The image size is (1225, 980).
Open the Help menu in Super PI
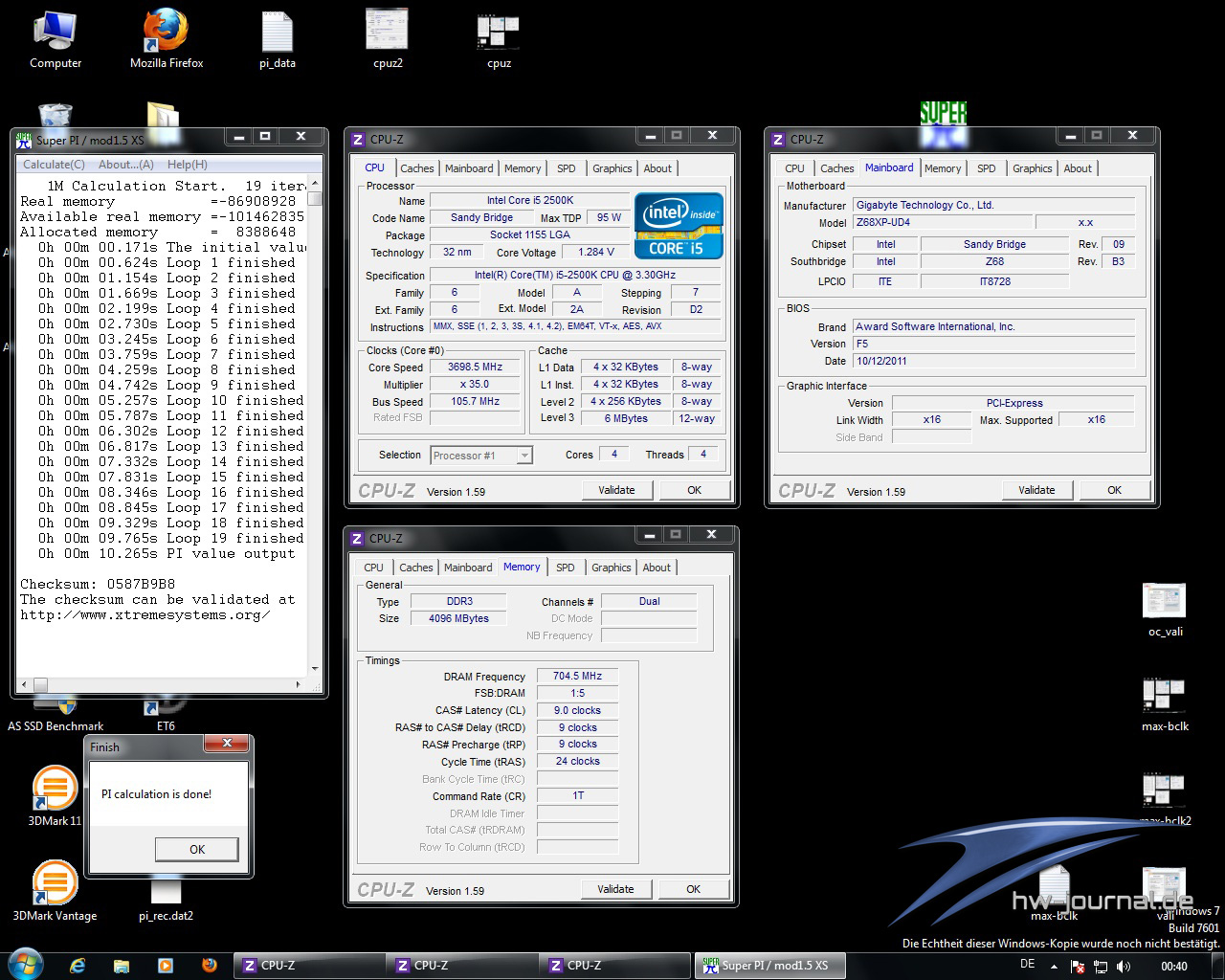[188, 165]
